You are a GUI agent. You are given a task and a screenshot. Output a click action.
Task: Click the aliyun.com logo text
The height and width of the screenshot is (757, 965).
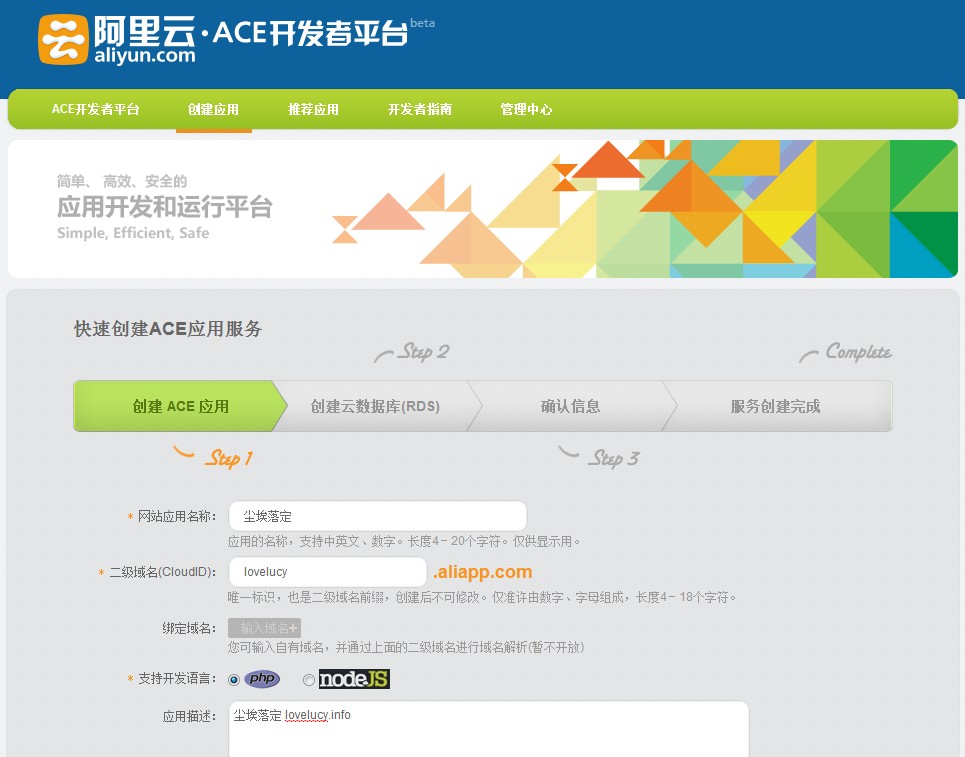145,56
